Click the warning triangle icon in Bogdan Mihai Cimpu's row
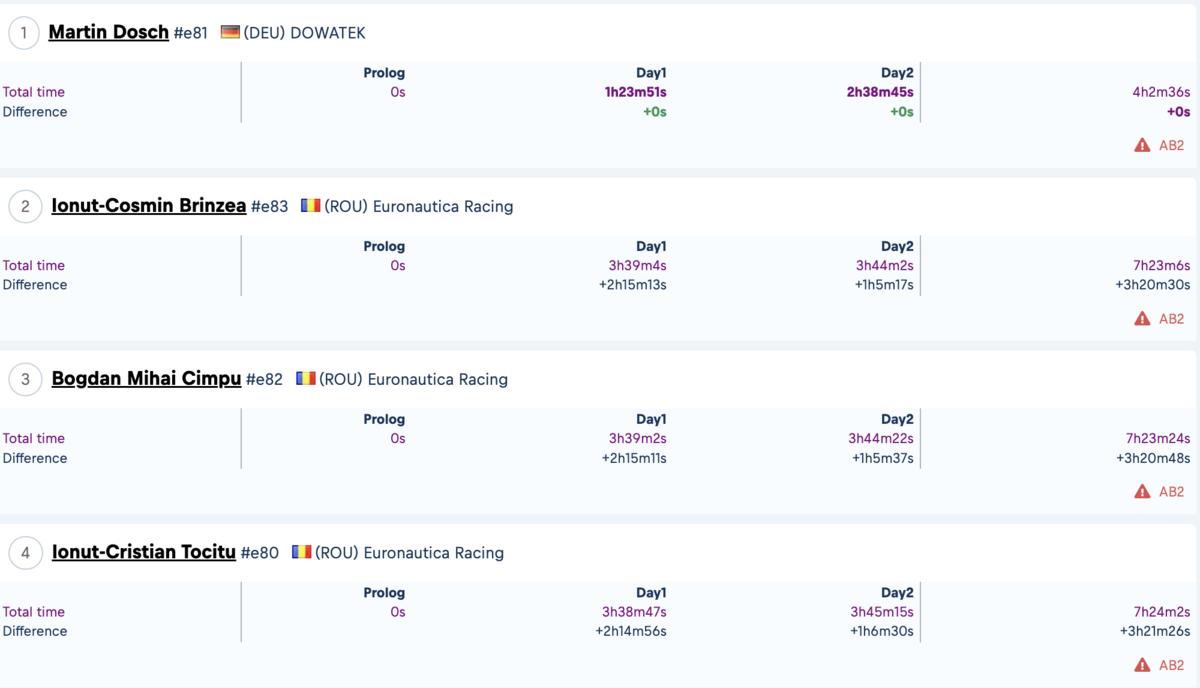This screenshot has height=688, width=1200. [x=1142, y=491]
